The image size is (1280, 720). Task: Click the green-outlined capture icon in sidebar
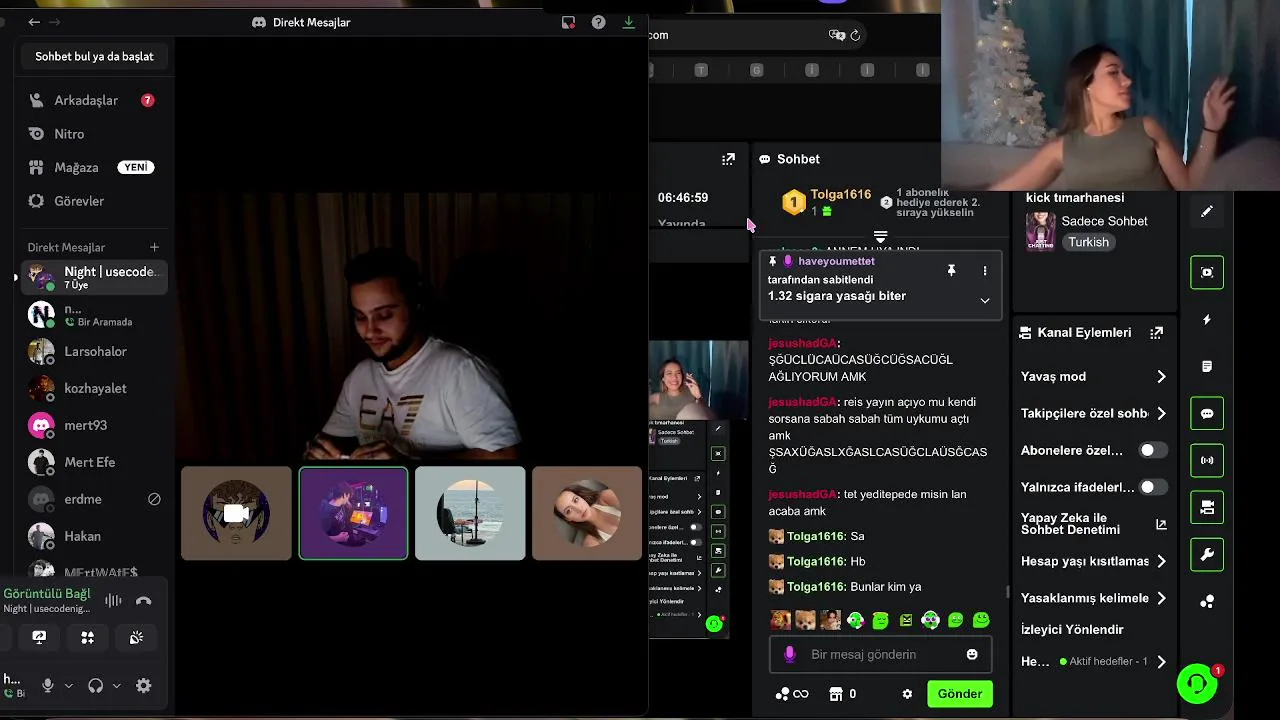1207,272
